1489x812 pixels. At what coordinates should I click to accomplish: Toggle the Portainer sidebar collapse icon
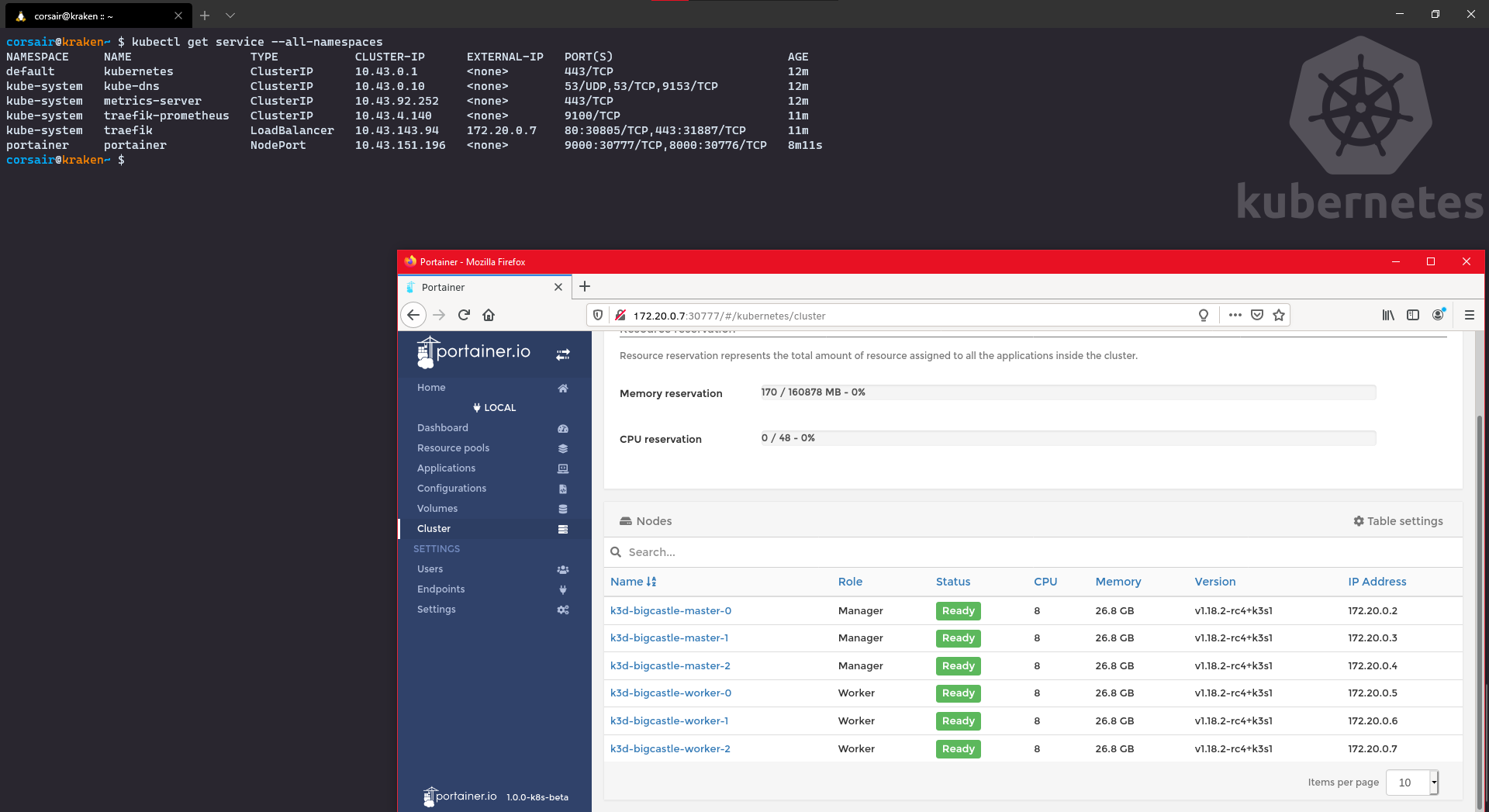563,354
